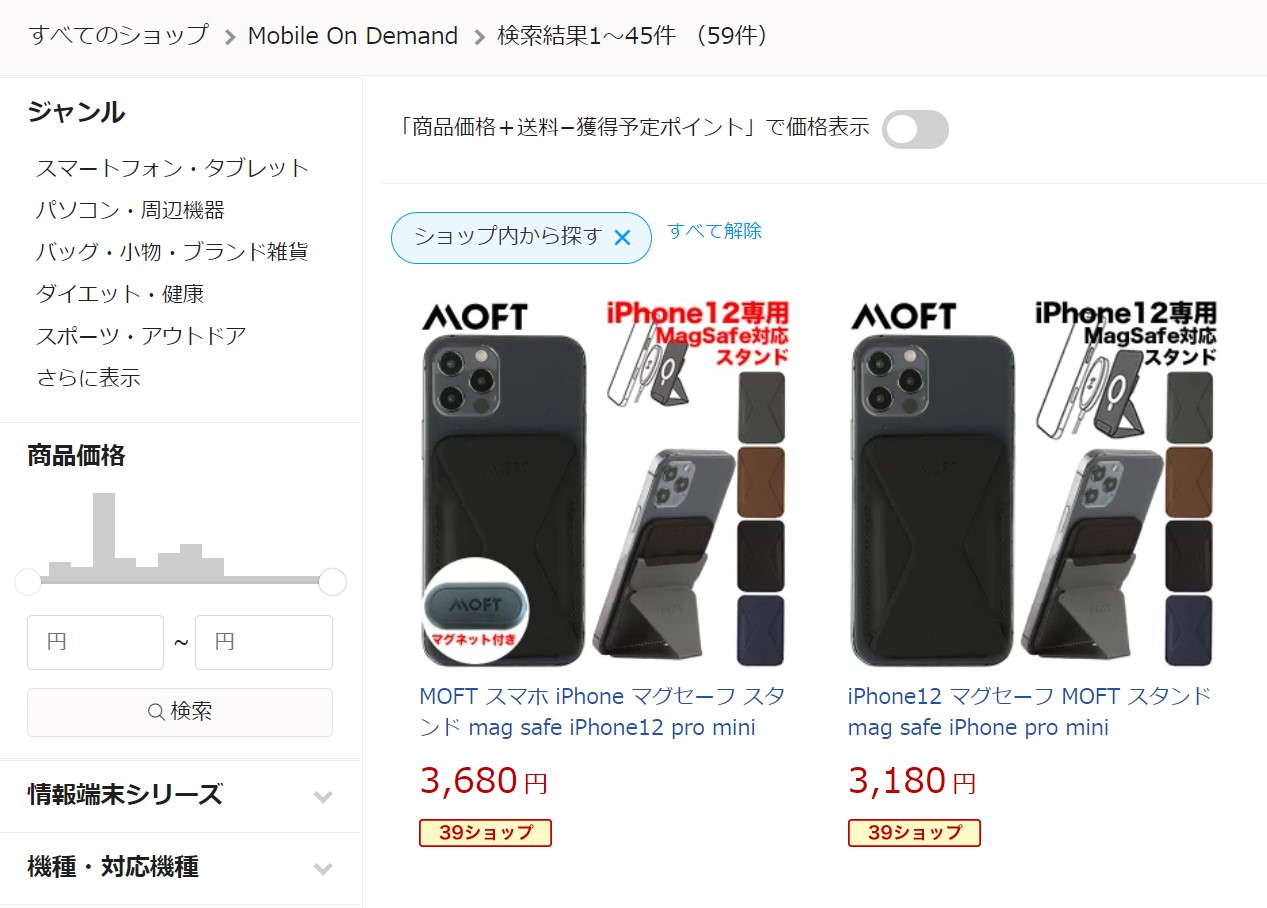The width and height of the screenshot is (1267, 908).
Task: Select the パソコン・周辺機器 genre
Action: (130, 210)
